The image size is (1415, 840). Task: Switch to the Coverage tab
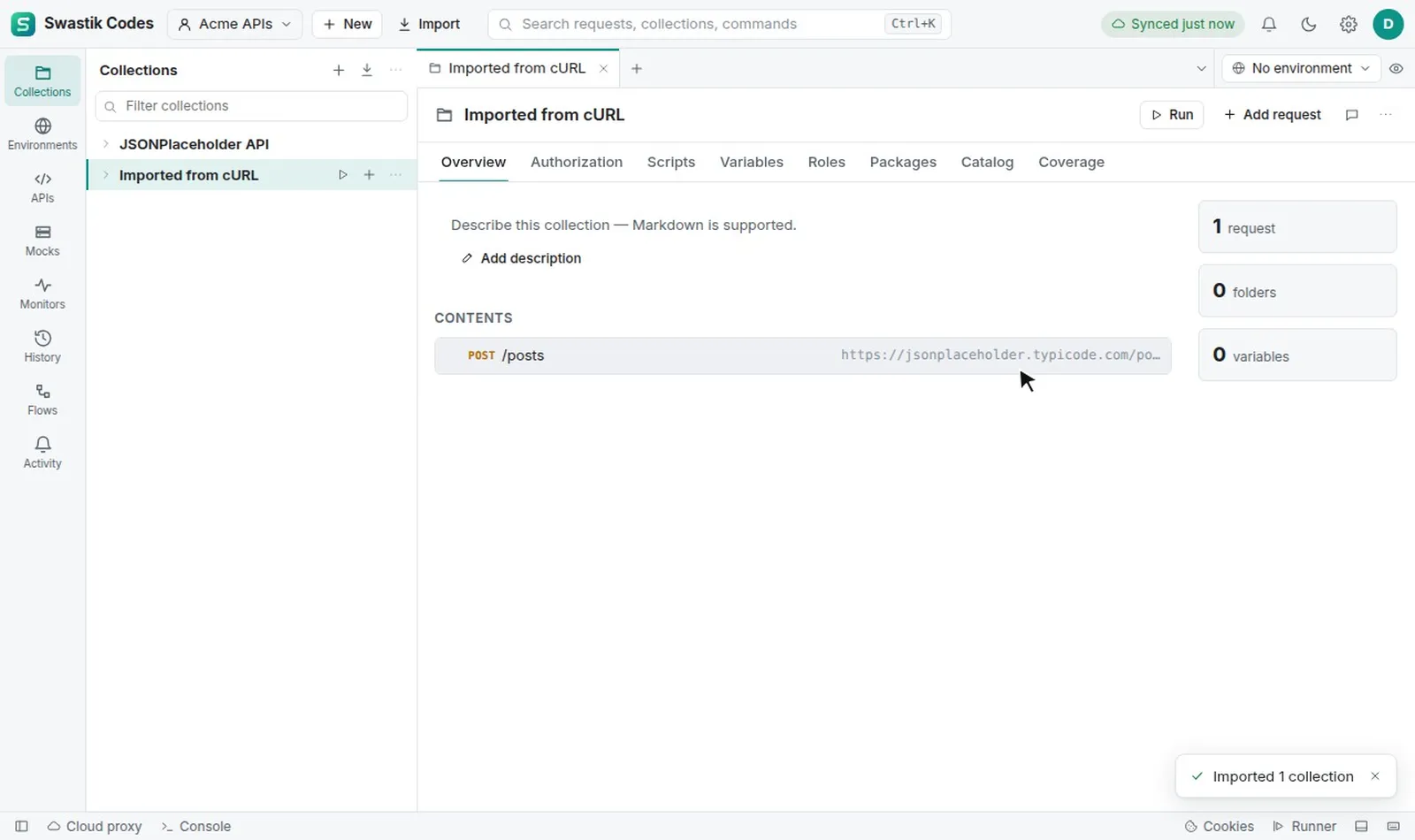[1071, 162]
